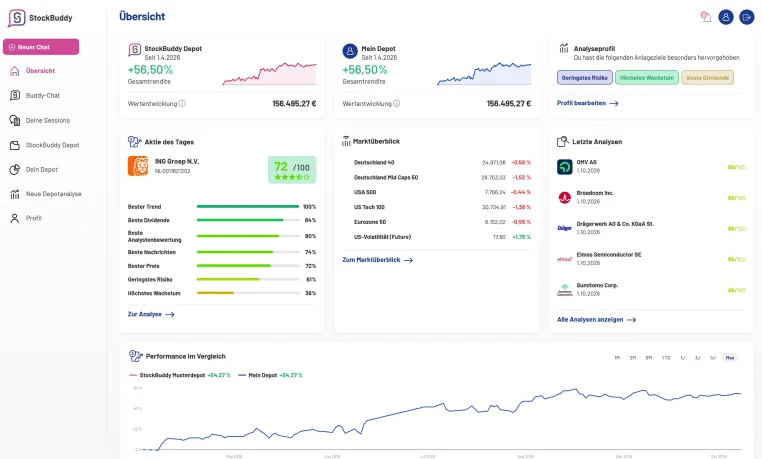Click the StockBuddy logo icon

click(17, 18)
